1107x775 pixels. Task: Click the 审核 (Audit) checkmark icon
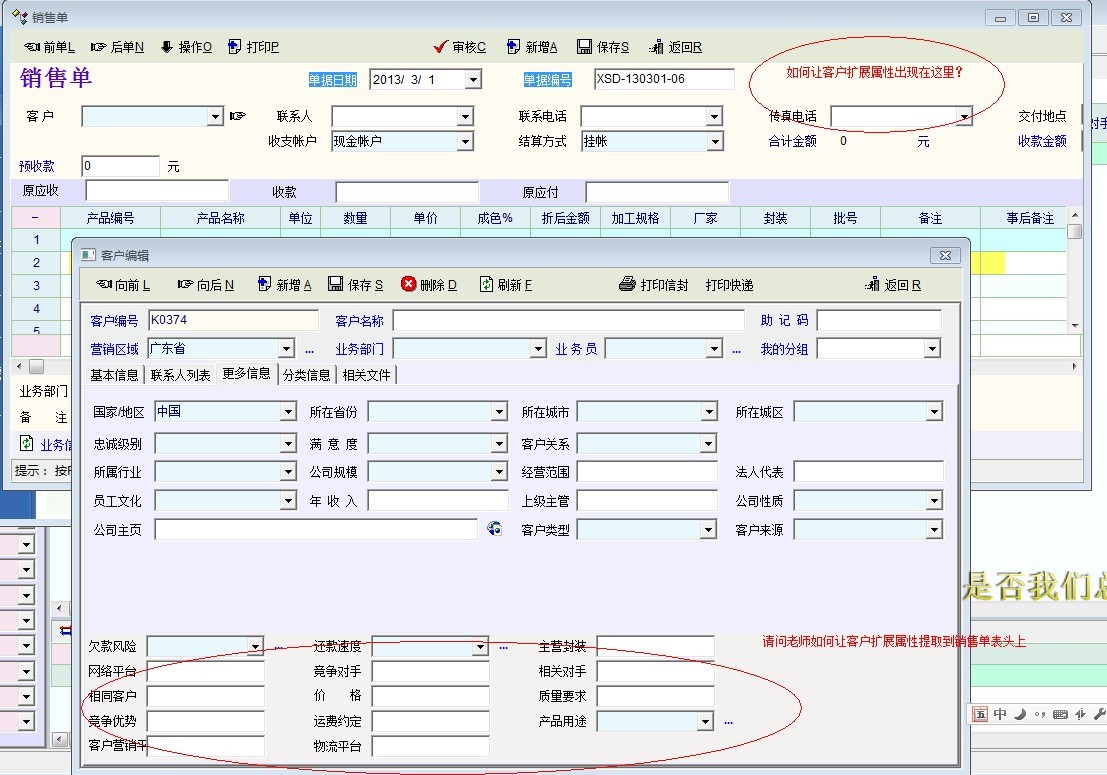(440, 47)
